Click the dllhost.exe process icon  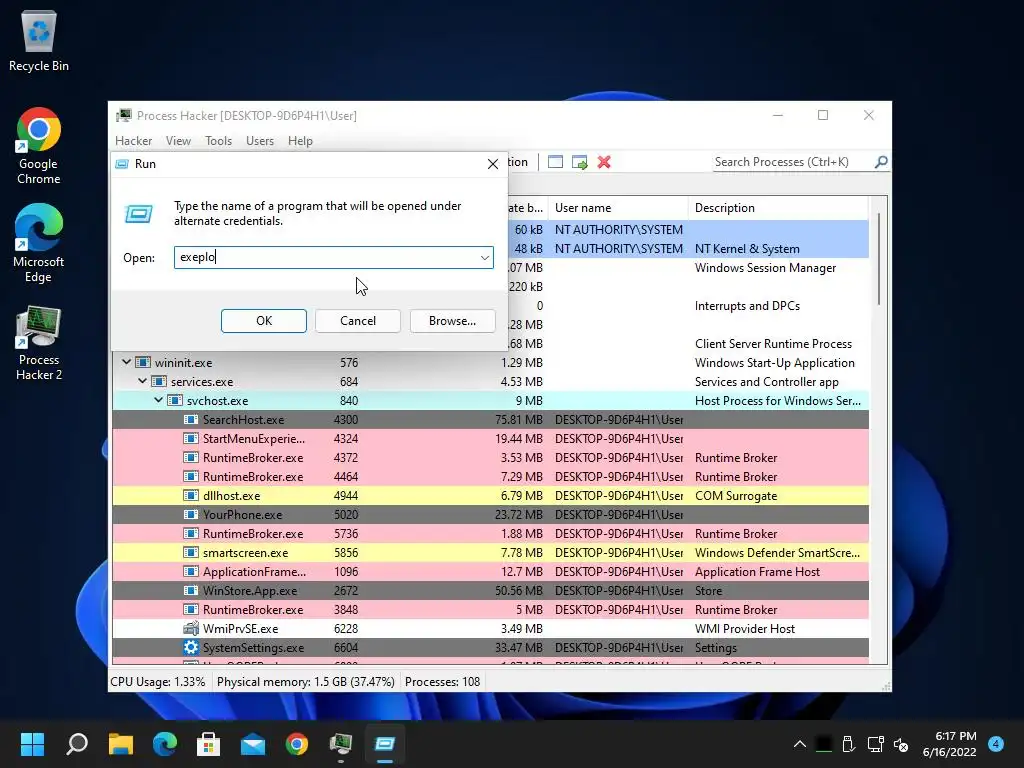(x=191, y=496)
